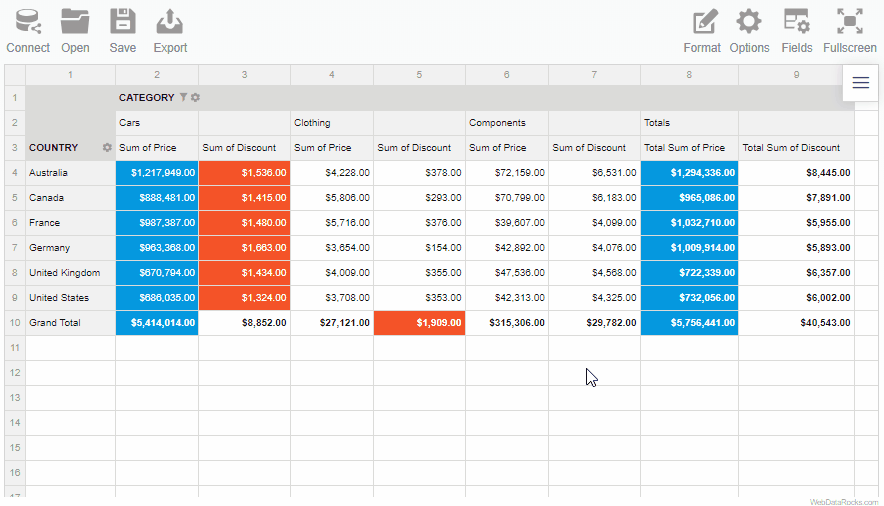The width and height of the screenshot is (884, 506).
Task: Open the CATEGORY filter funnel icon
Action: [183, 97]
